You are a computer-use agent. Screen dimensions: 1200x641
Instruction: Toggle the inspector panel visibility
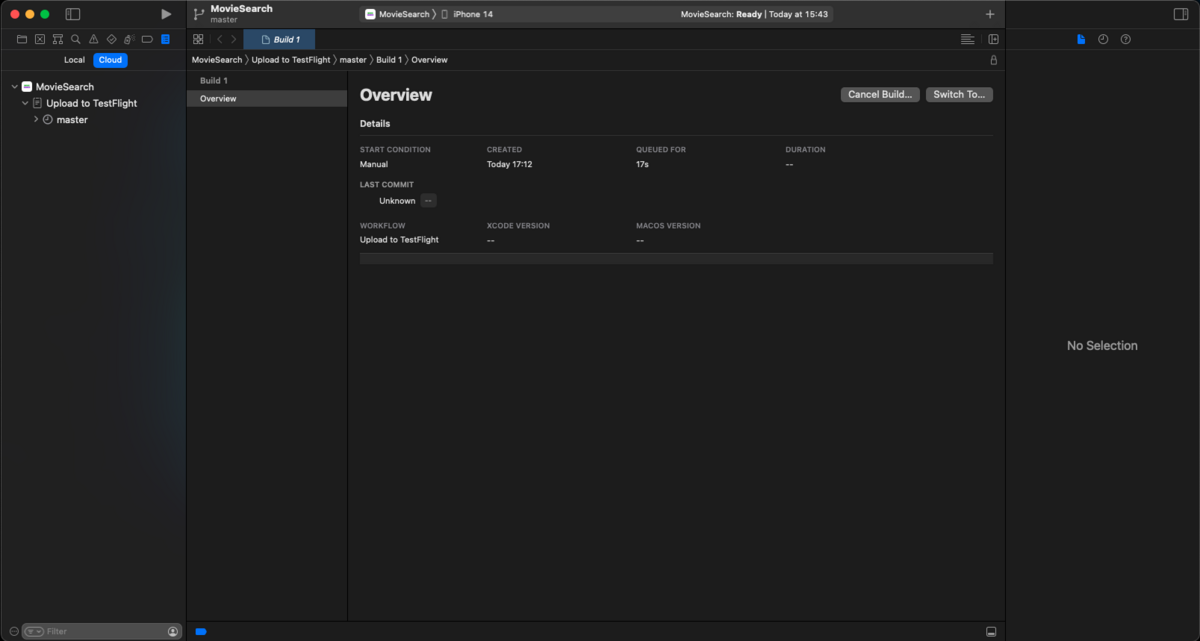point(1181,14)
